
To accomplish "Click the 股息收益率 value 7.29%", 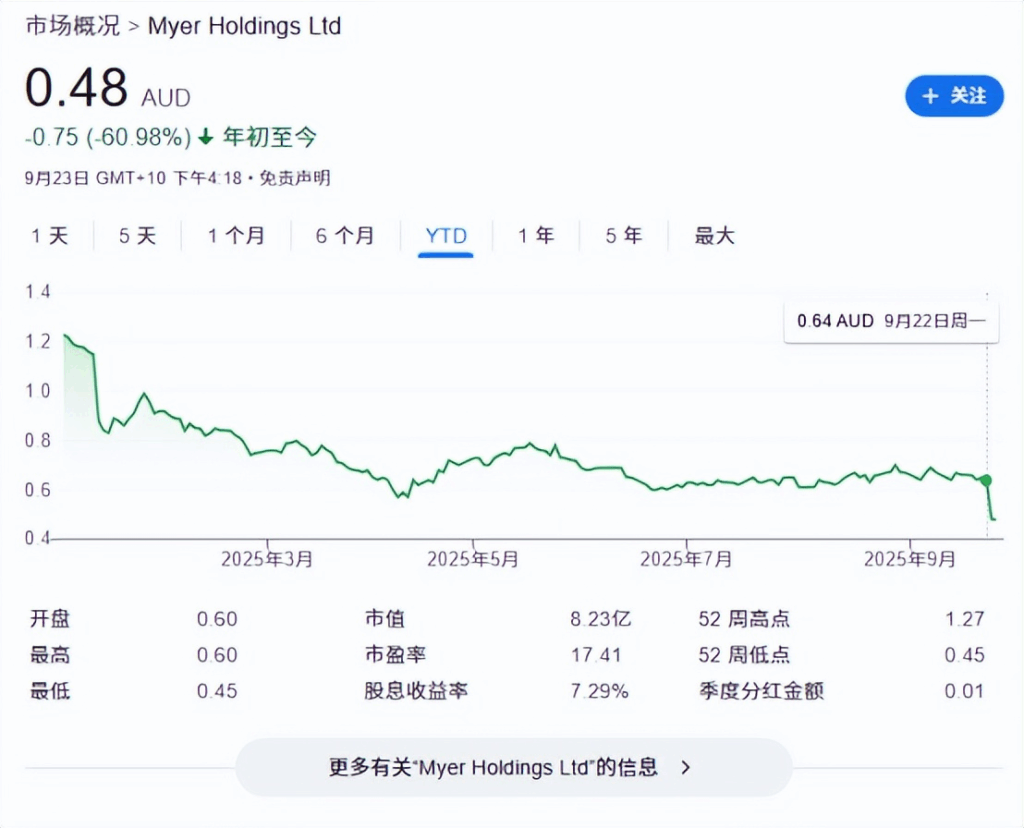I will (600, 691).
